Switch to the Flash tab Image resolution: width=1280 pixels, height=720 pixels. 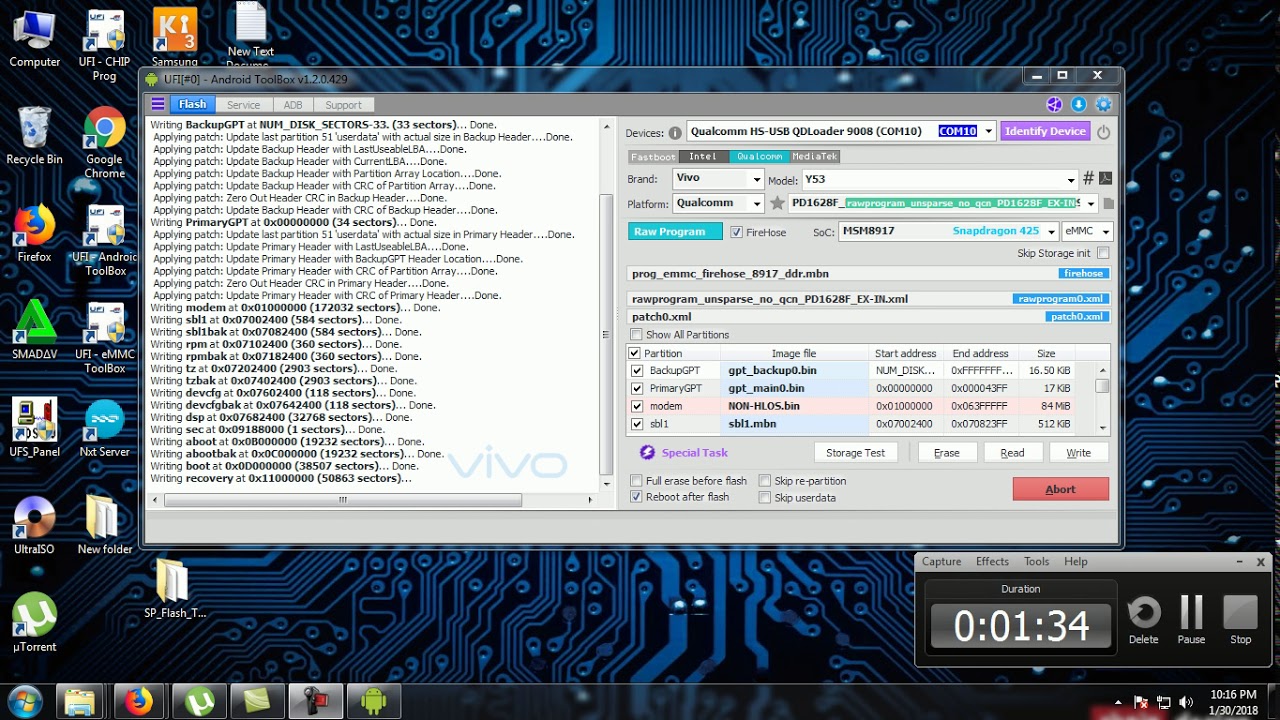coord(193,104)
